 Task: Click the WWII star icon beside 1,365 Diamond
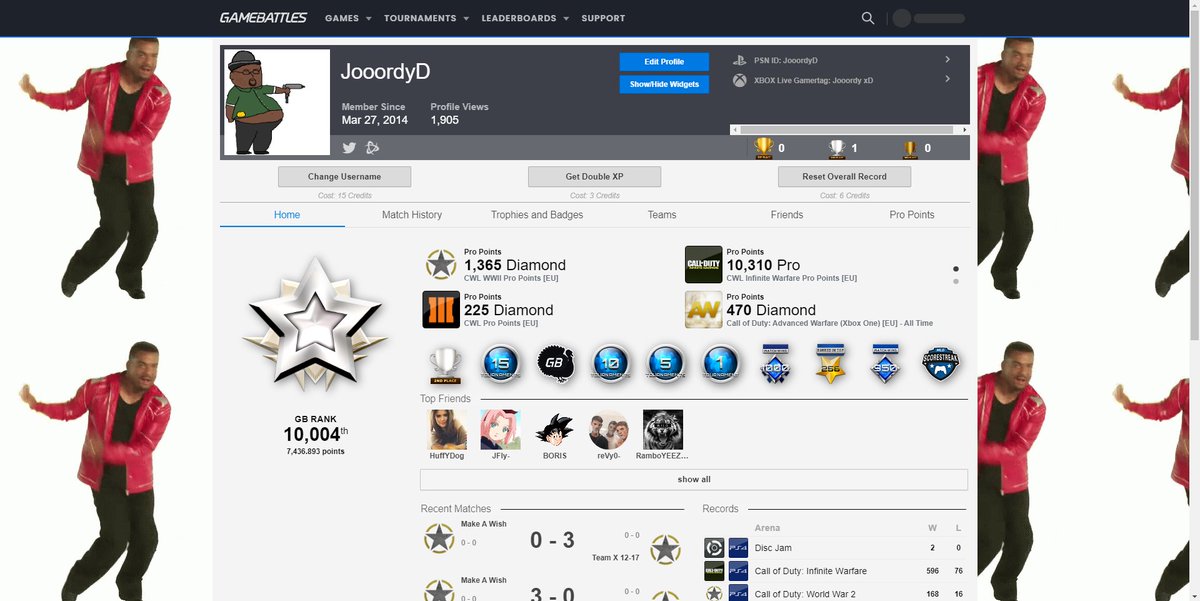[x=439, y=265]
